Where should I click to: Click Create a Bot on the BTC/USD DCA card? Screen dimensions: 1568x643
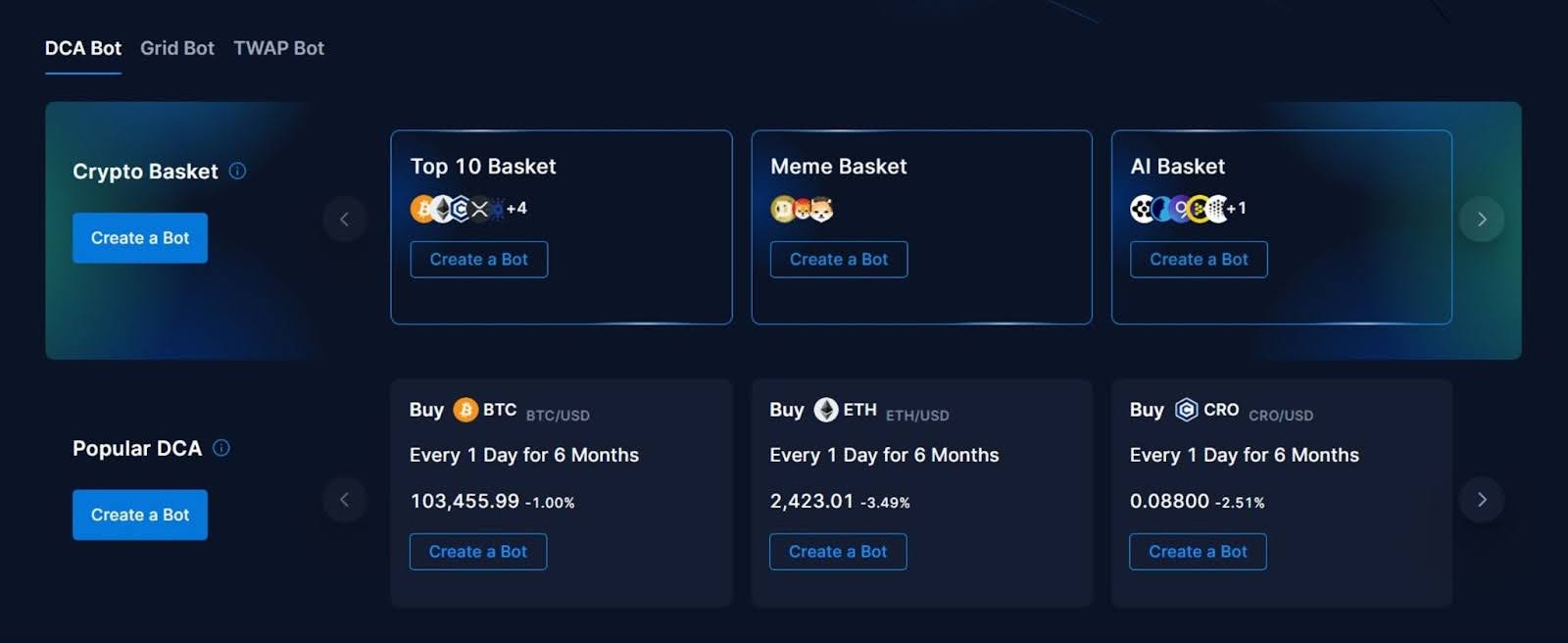pos(478,551)
